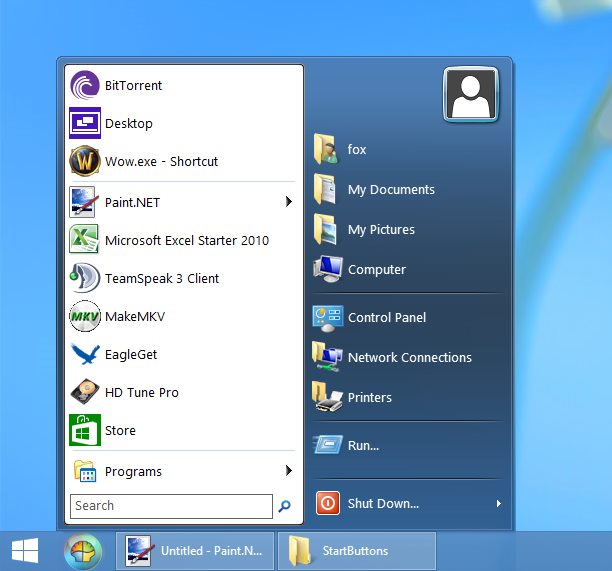Image resolution: width=612 pixels, height=571 pixels.
Task: Open the Paint.NET icon in start menu
Action: tap(82, 202)
